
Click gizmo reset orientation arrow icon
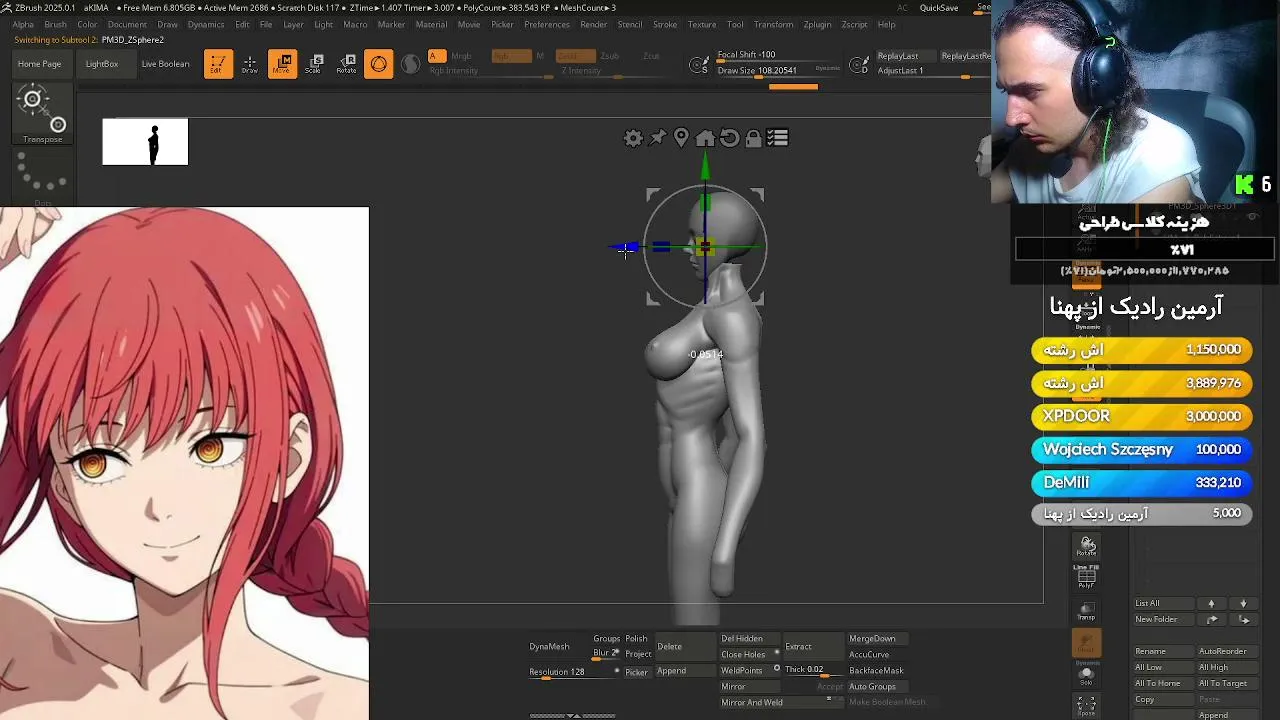729,138
